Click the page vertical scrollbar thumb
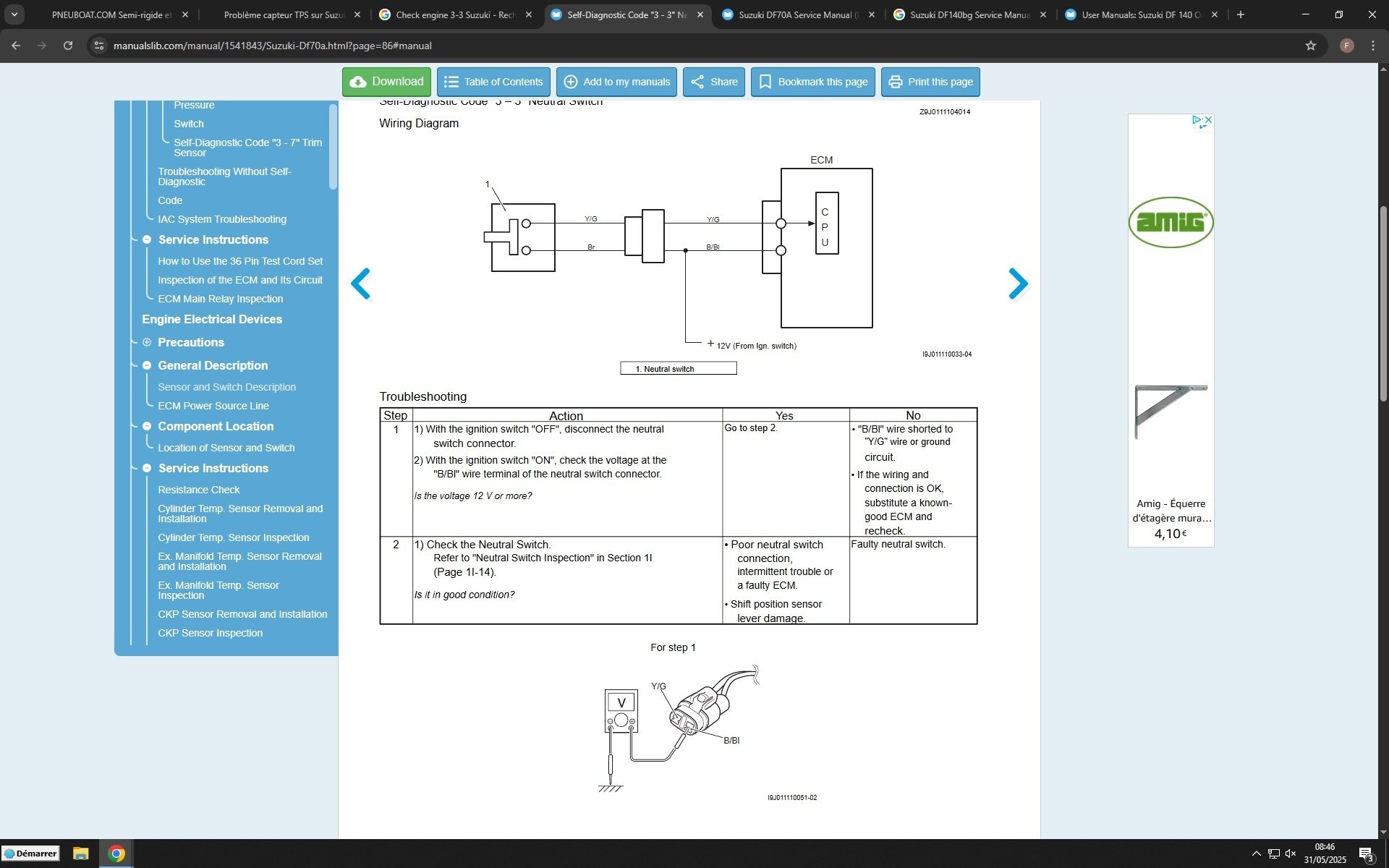The image size is (1389, 868). pyautogui.click(x=1383, y=304)
